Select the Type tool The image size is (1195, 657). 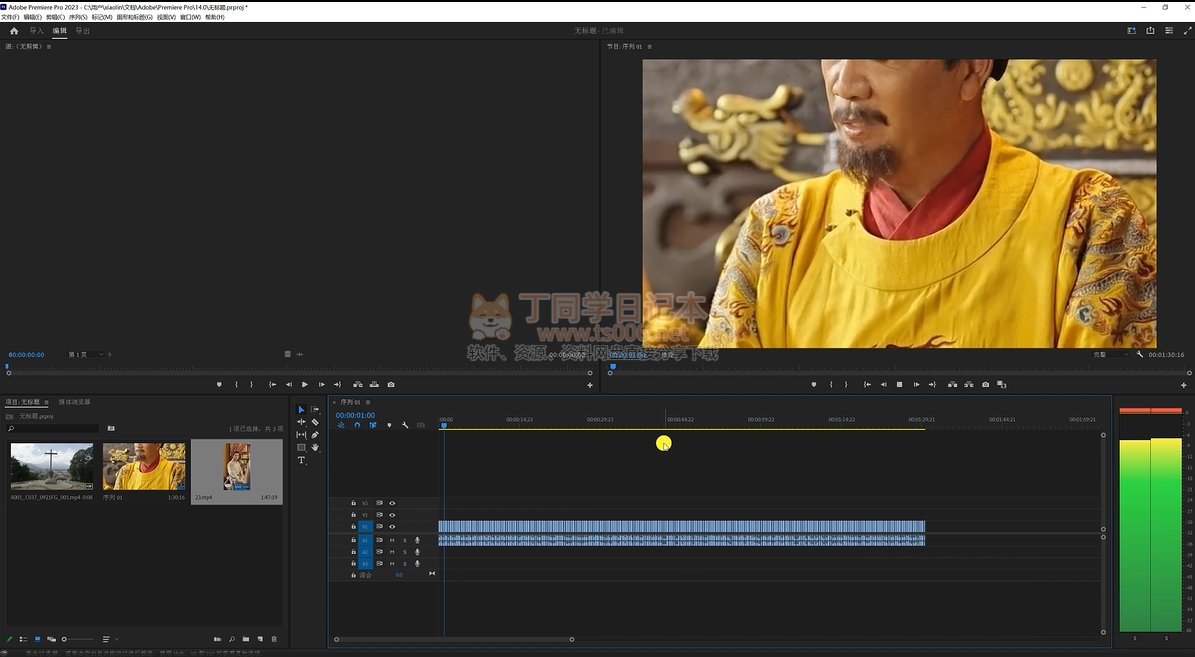(301, 460)
